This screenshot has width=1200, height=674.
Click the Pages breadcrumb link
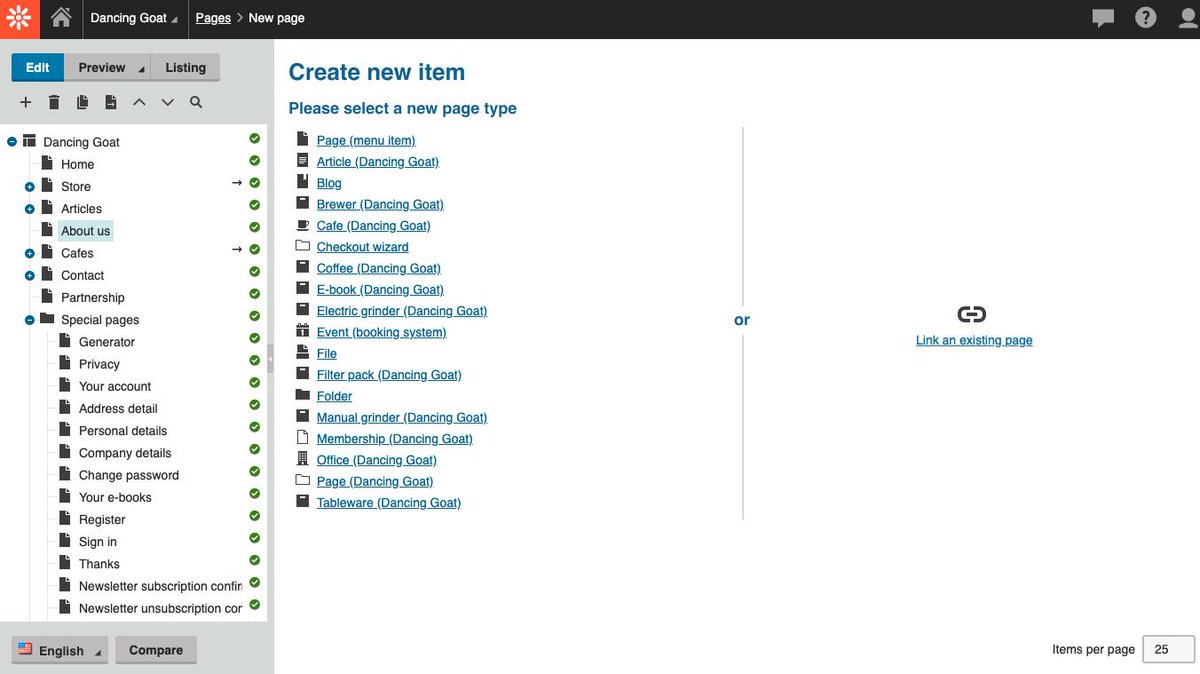213,18
